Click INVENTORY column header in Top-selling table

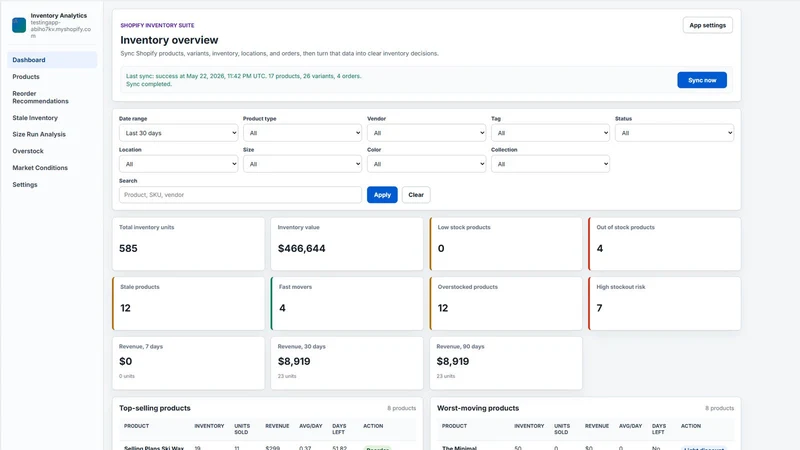(209, 426)
